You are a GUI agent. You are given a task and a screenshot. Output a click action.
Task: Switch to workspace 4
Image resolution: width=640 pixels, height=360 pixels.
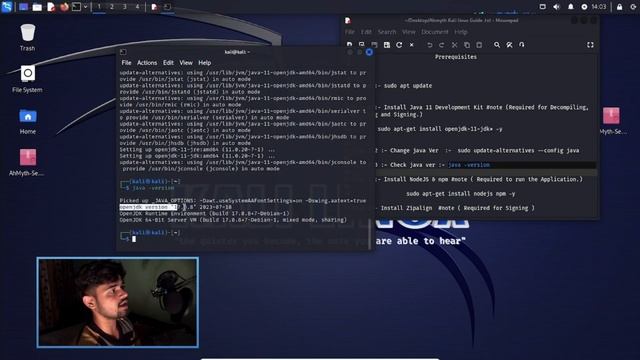click(137, 7)
